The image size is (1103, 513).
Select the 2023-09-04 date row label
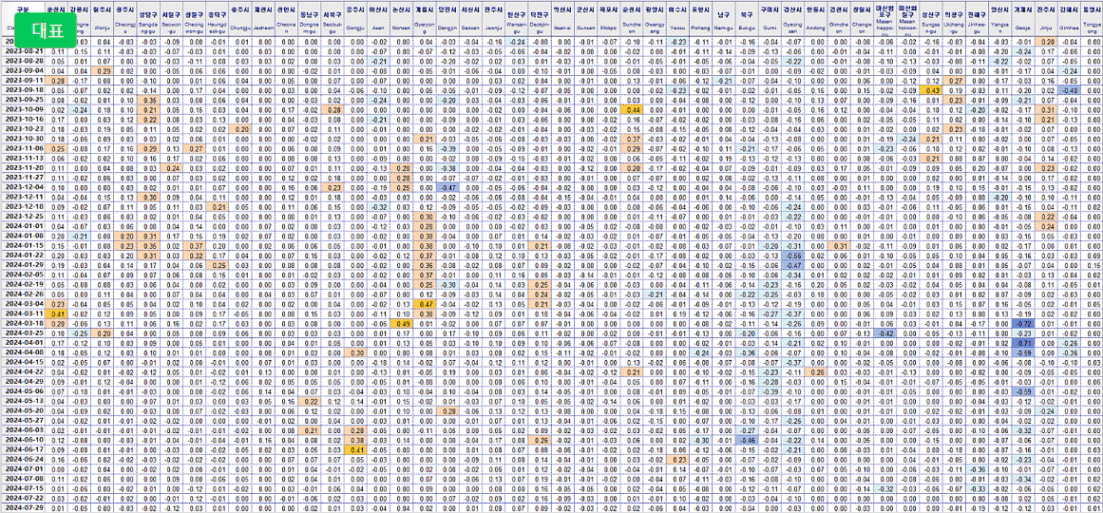coord(24,71)
